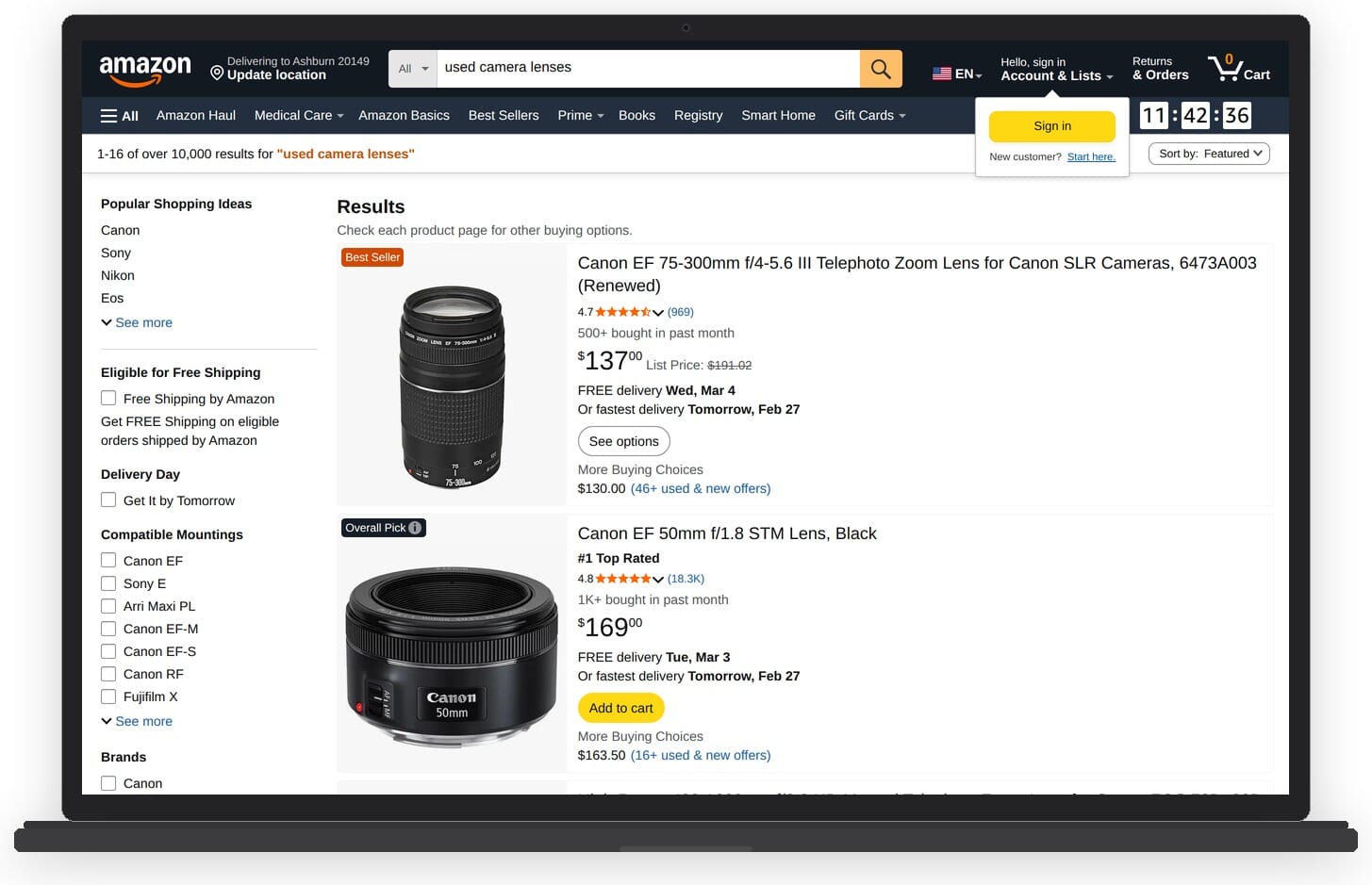
Task: Check Get It by Tomorrow delivery option
Action: click(x=108, y=500)
